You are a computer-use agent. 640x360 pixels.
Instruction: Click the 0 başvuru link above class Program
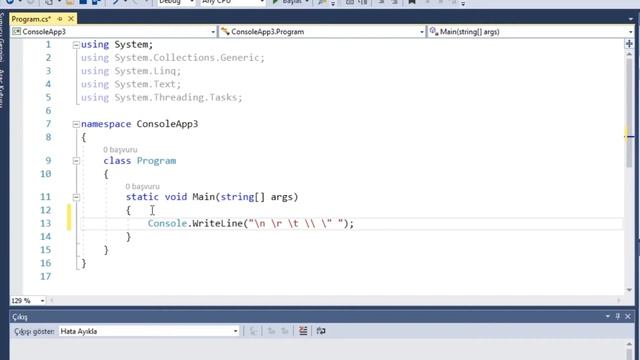point(120,149)
